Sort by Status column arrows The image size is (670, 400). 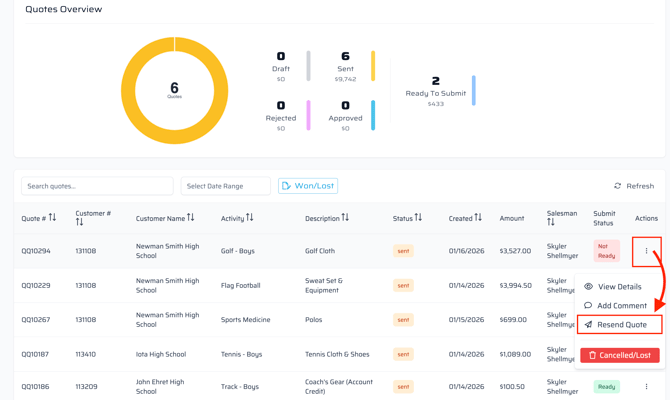tap(418, 218)
